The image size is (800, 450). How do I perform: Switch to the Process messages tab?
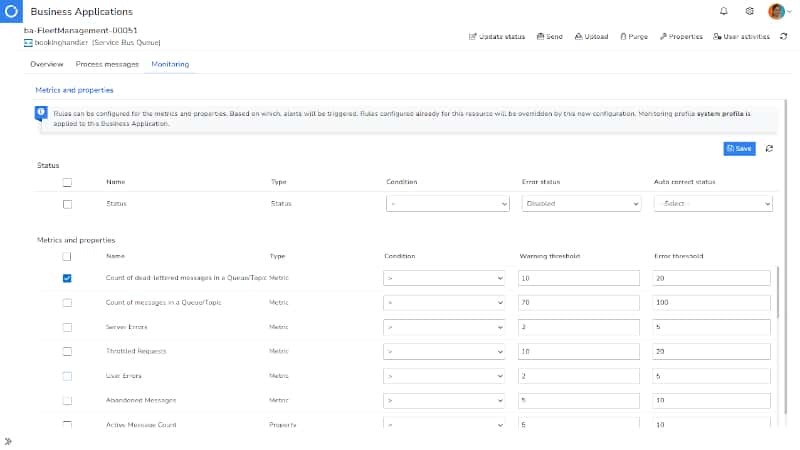click(108, 64)
